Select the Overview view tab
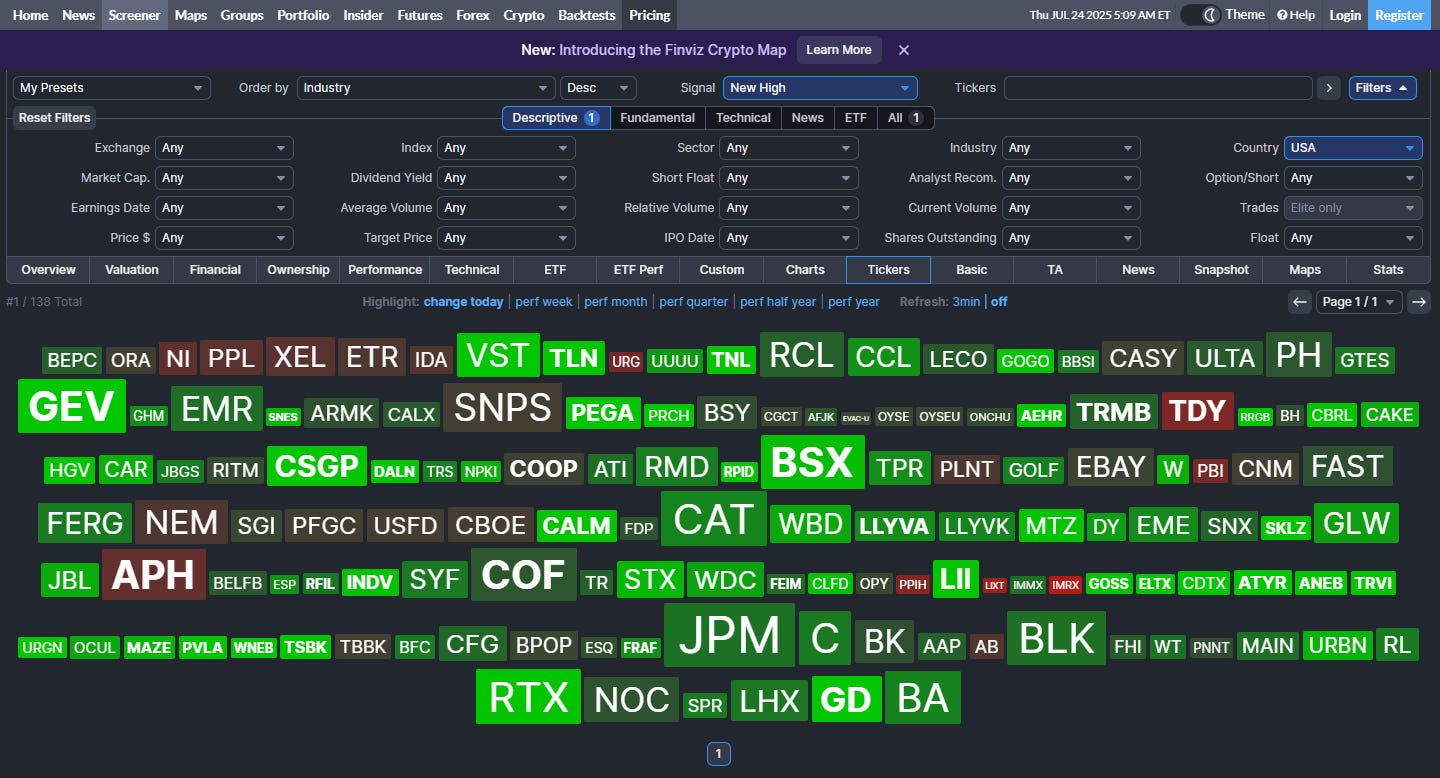Screen dimensions: 1440x778 pos(48,270)
